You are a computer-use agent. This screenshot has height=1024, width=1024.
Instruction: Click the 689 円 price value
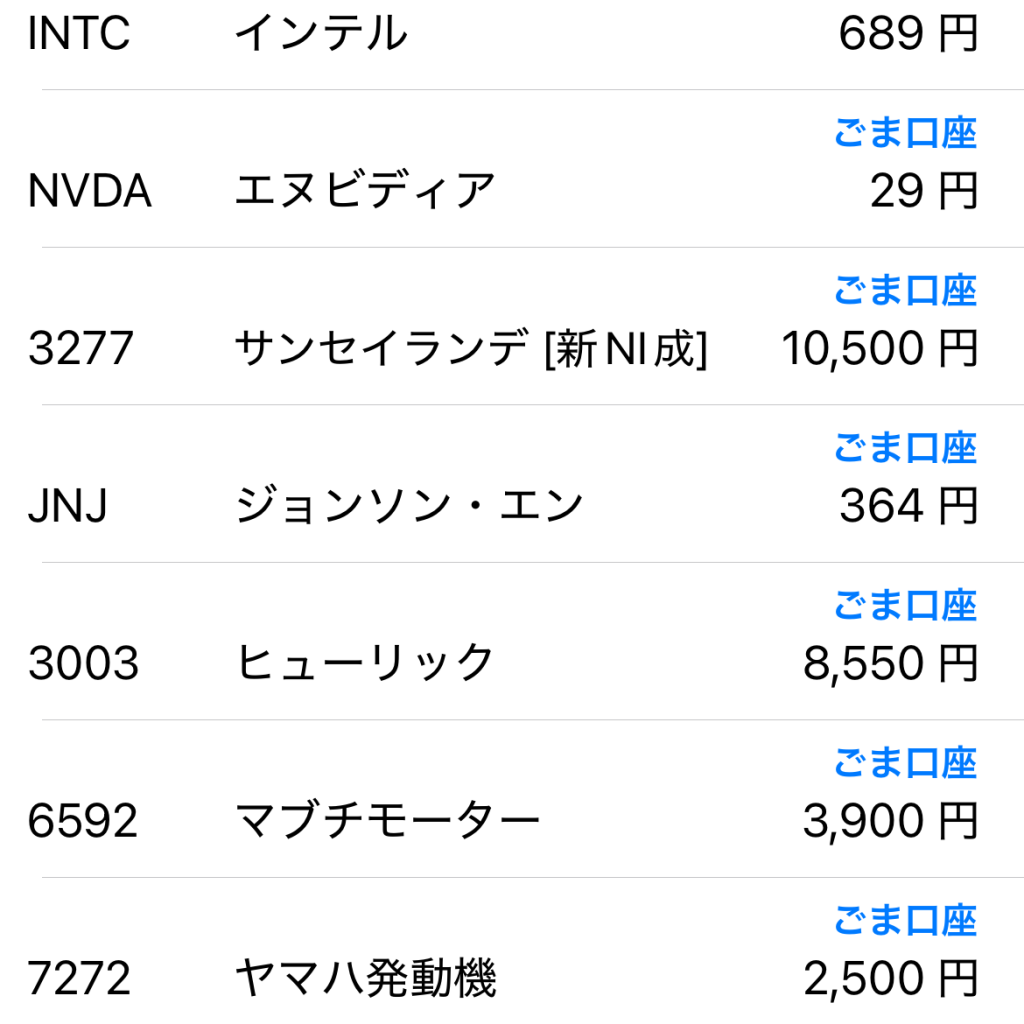pyautogui.click(x=907, y=34)
